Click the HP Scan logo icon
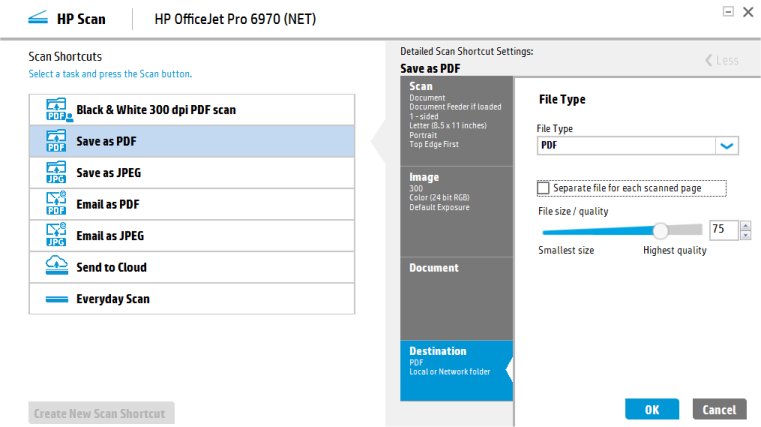761x427 pixels. pos(38,18)
